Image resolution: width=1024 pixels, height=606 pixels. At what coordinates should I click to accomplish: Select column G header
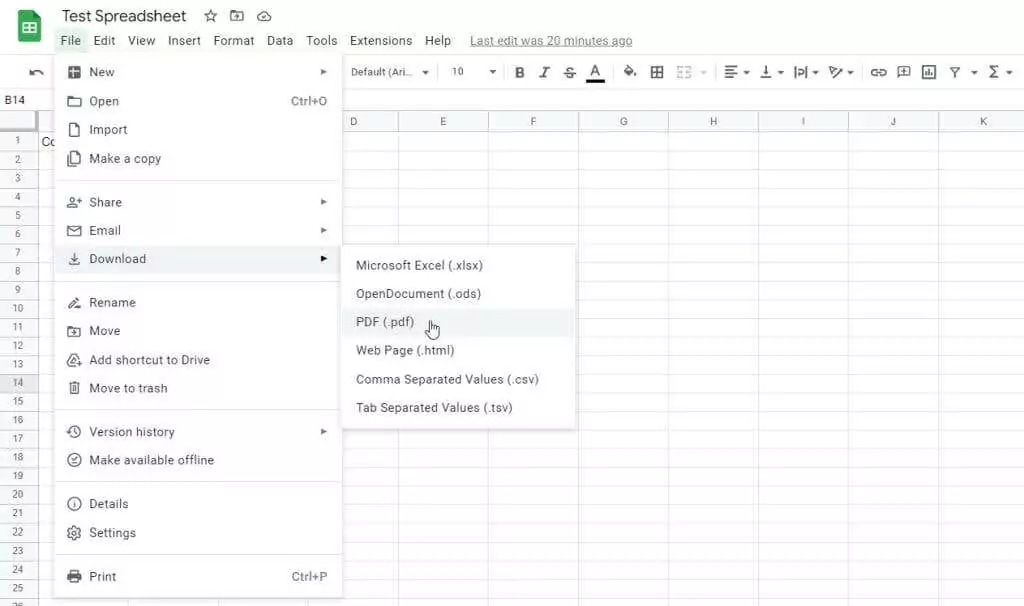pos(623,121)
